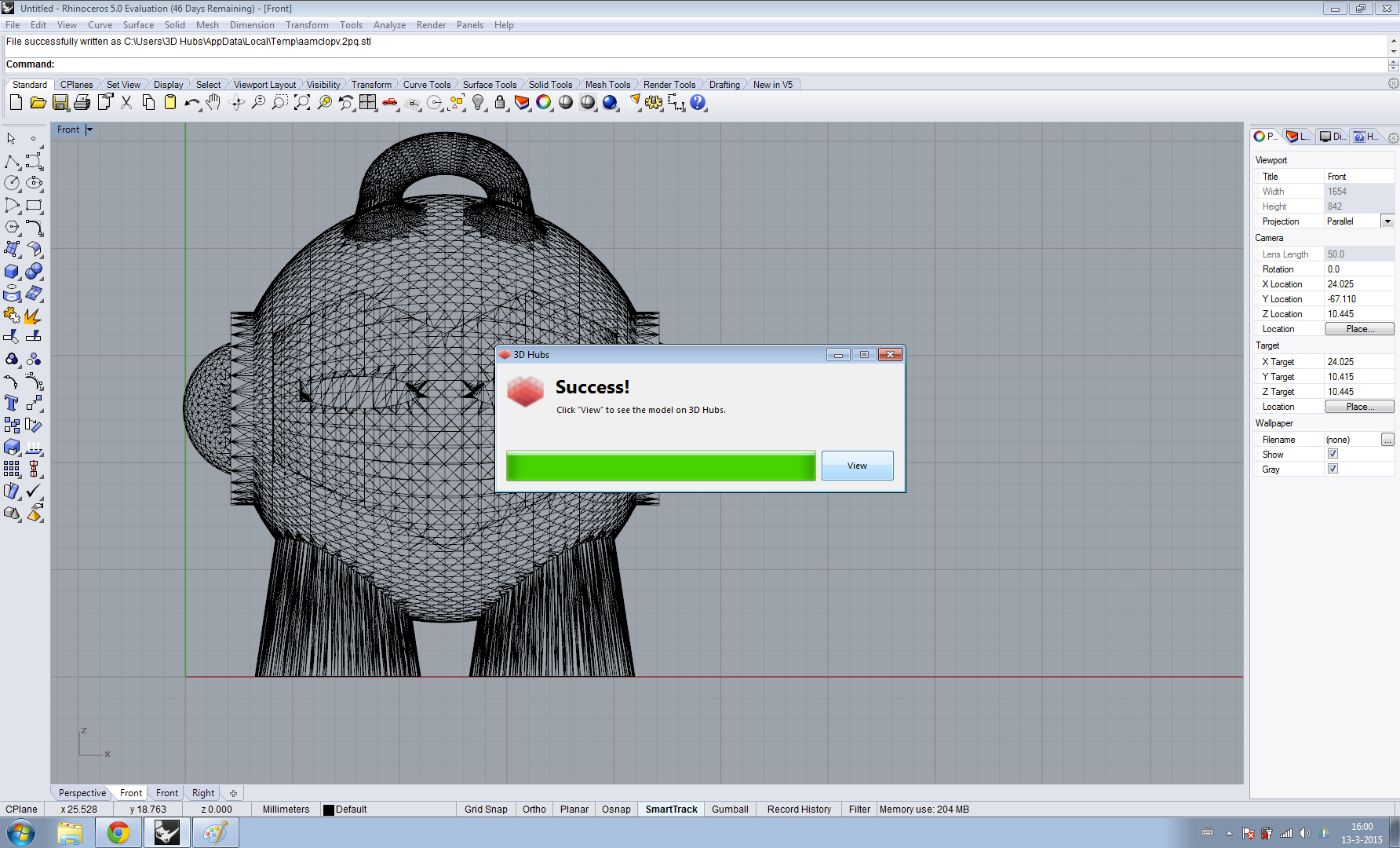Screen dimensions: 1400x848
Task: Toggle Osnap in the status bar
Action: click(616, 810)
